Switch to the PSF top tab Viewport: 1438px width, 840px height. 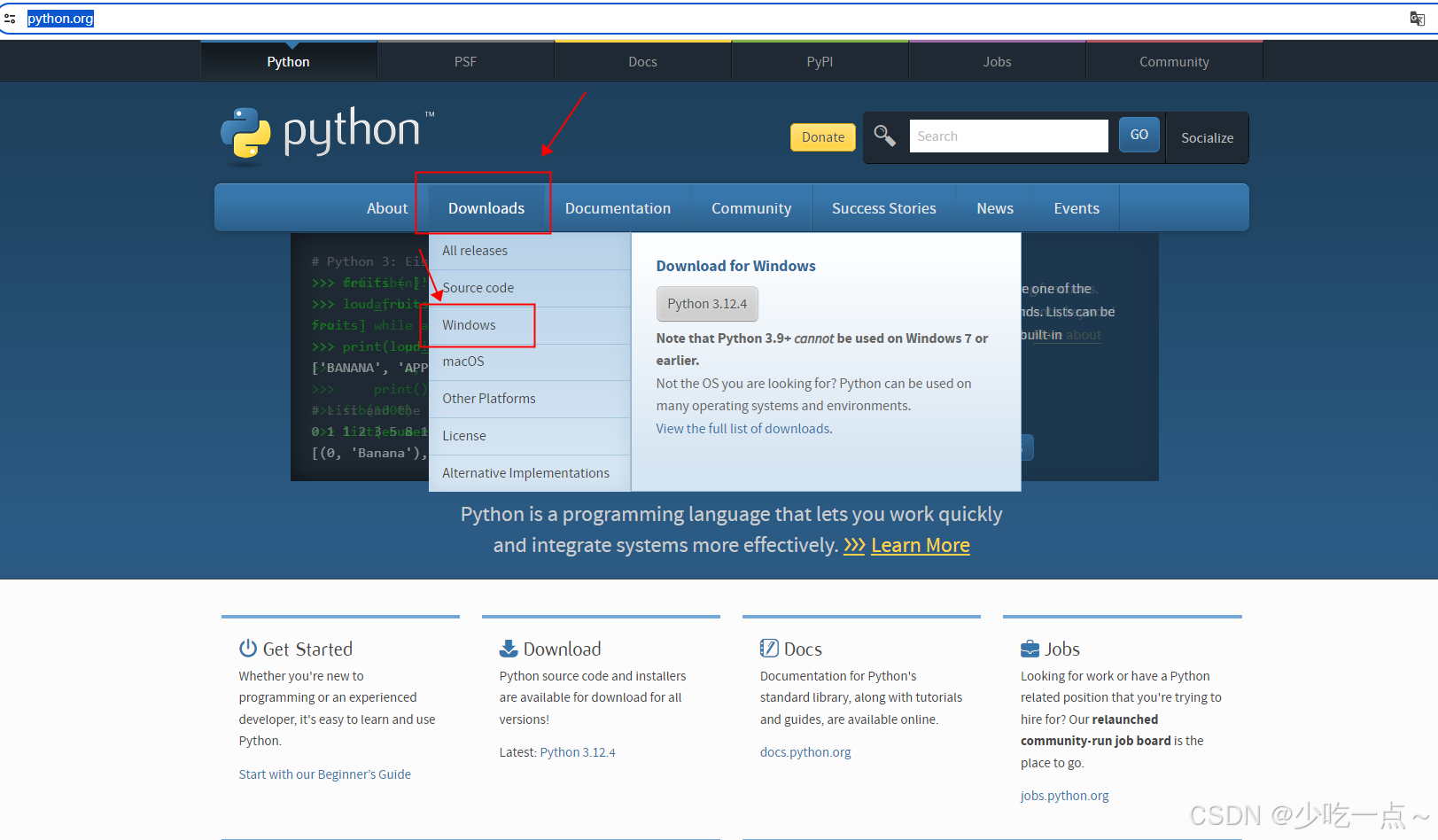pos(466,62)
